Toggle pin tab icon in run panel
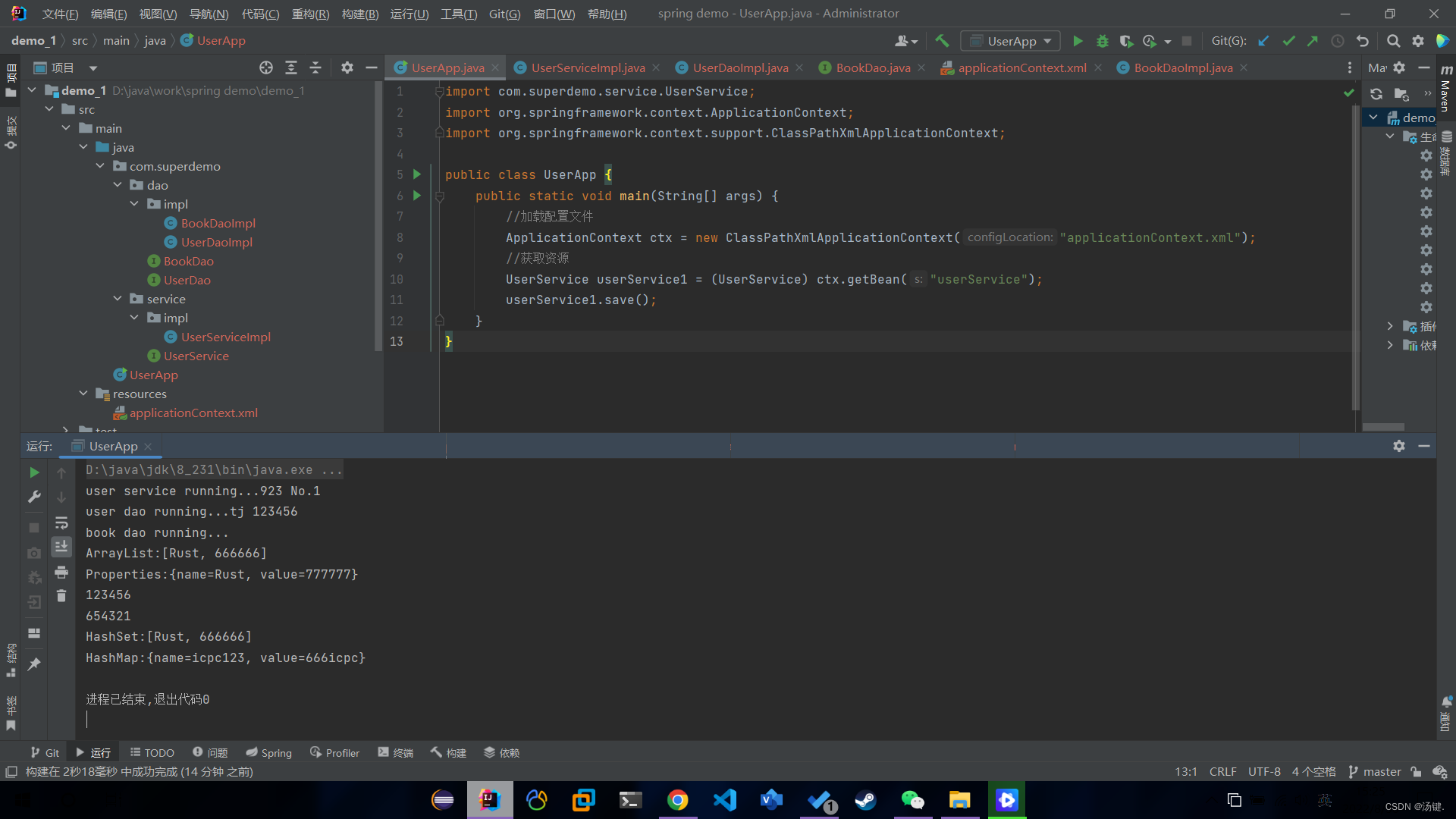 34,664
